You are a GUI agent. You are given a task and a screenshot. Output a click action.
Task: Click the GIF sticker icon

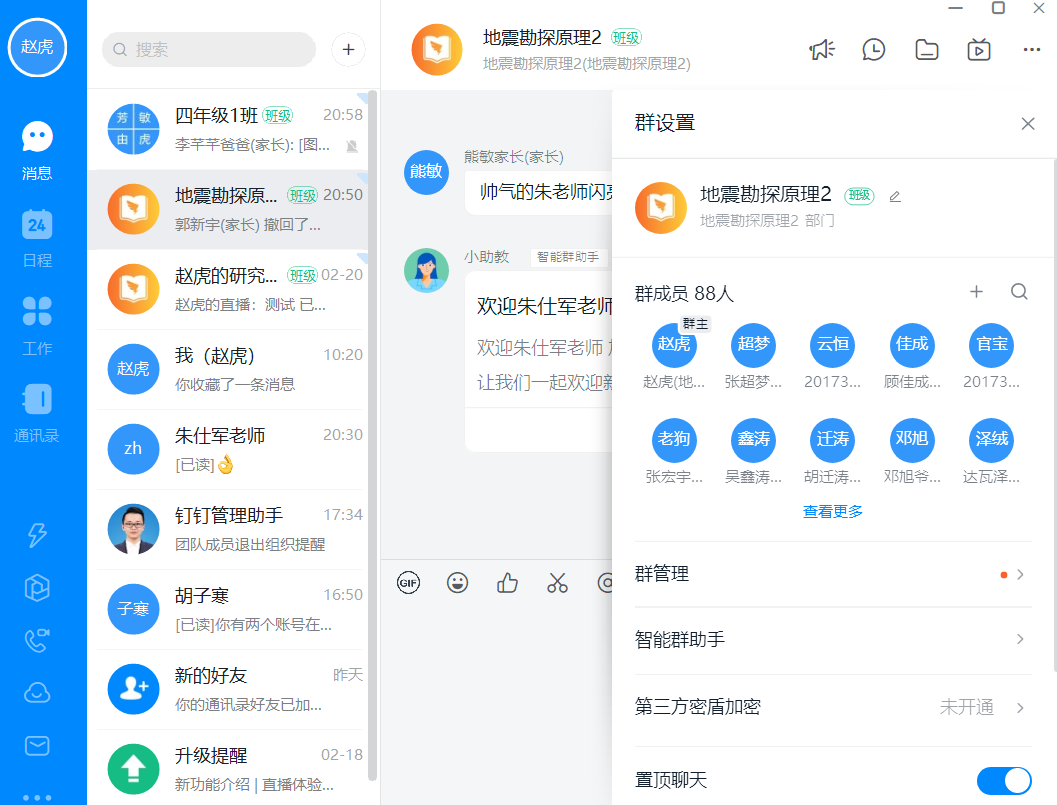408,583
